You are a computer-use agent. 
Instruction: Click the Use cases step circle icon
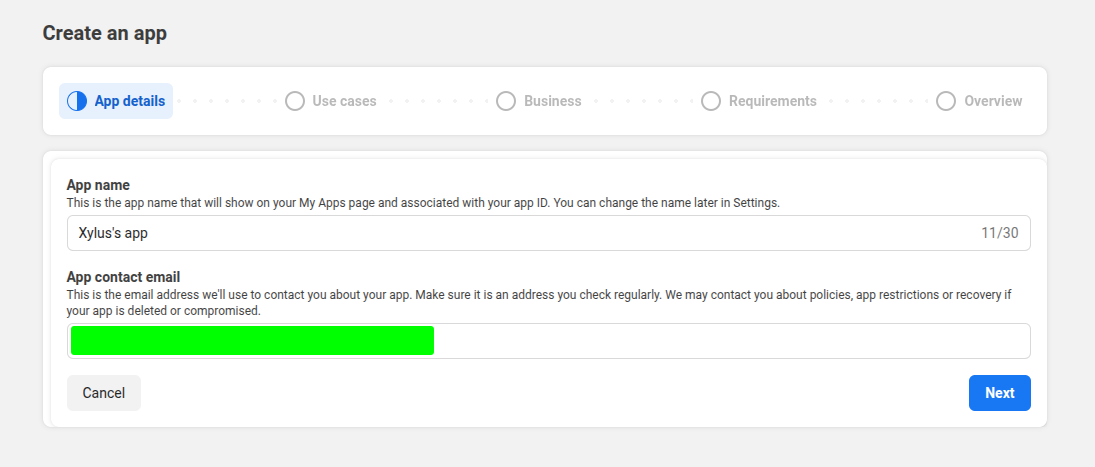click(x=294, y=101)
